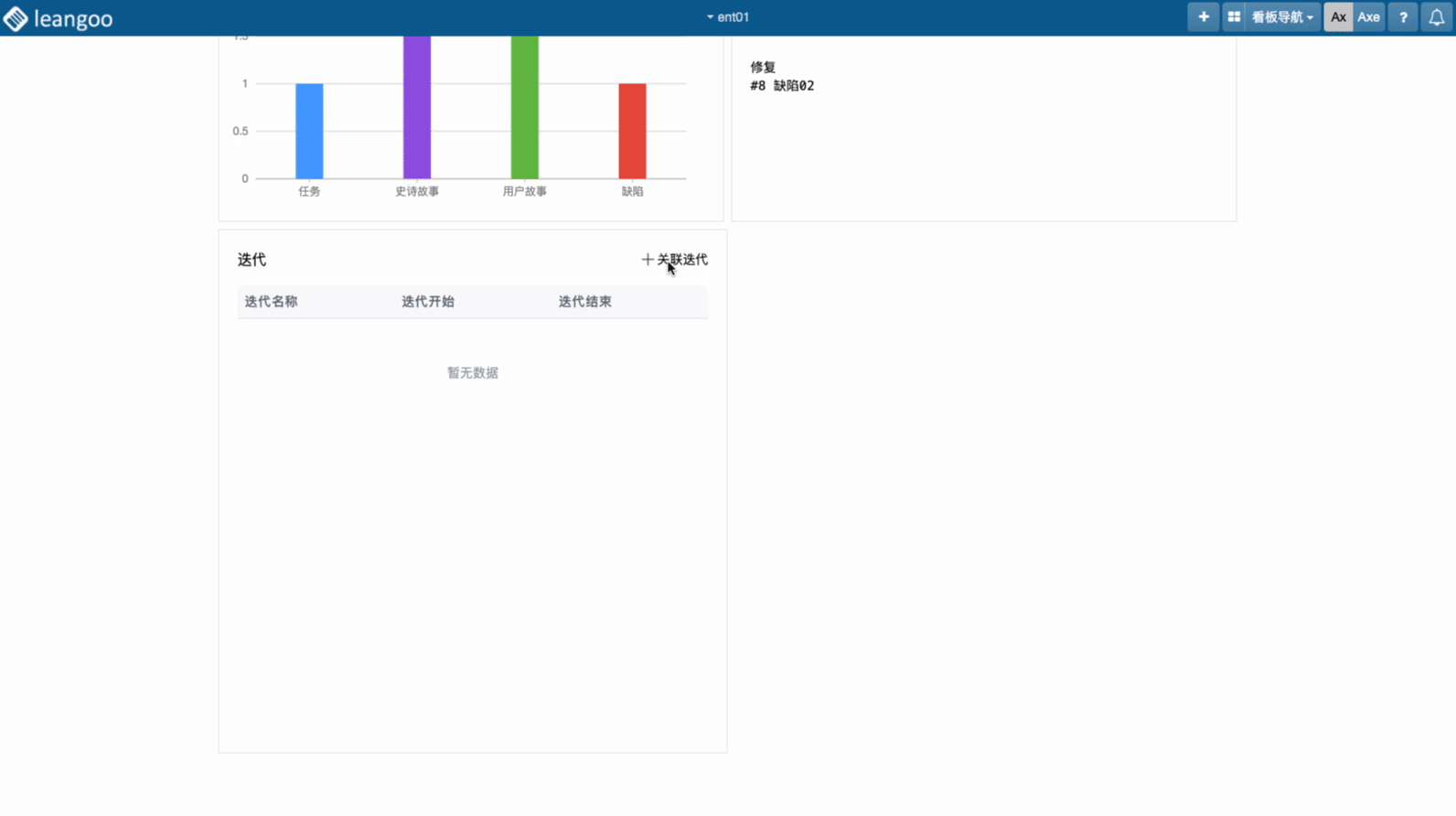Viewport: 1456px width, 816px height.
Task: Open the #8 缺陷02 card link
Action: tap(782, 86)
